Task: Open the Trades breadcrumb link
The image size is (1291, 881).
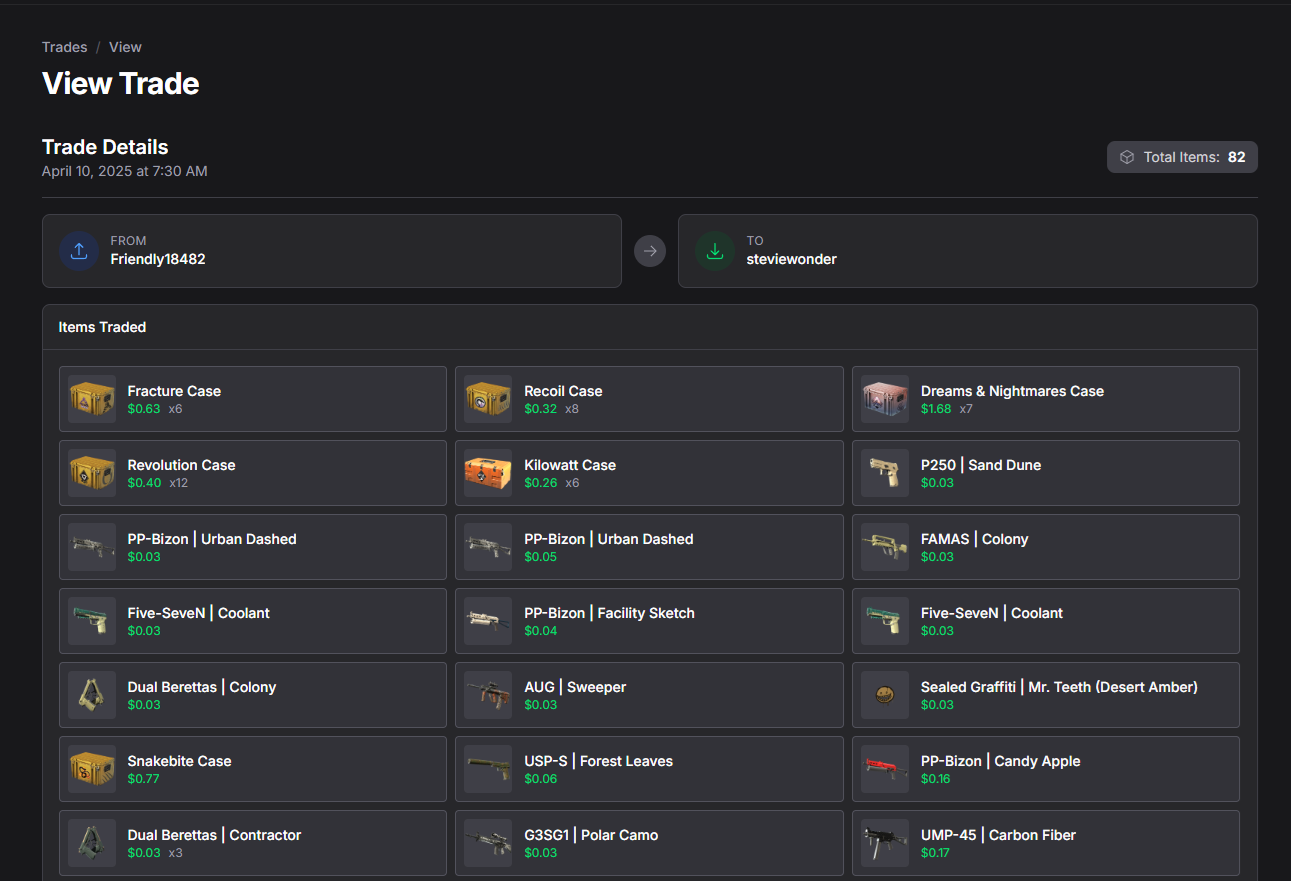Action: coord(64,47)
